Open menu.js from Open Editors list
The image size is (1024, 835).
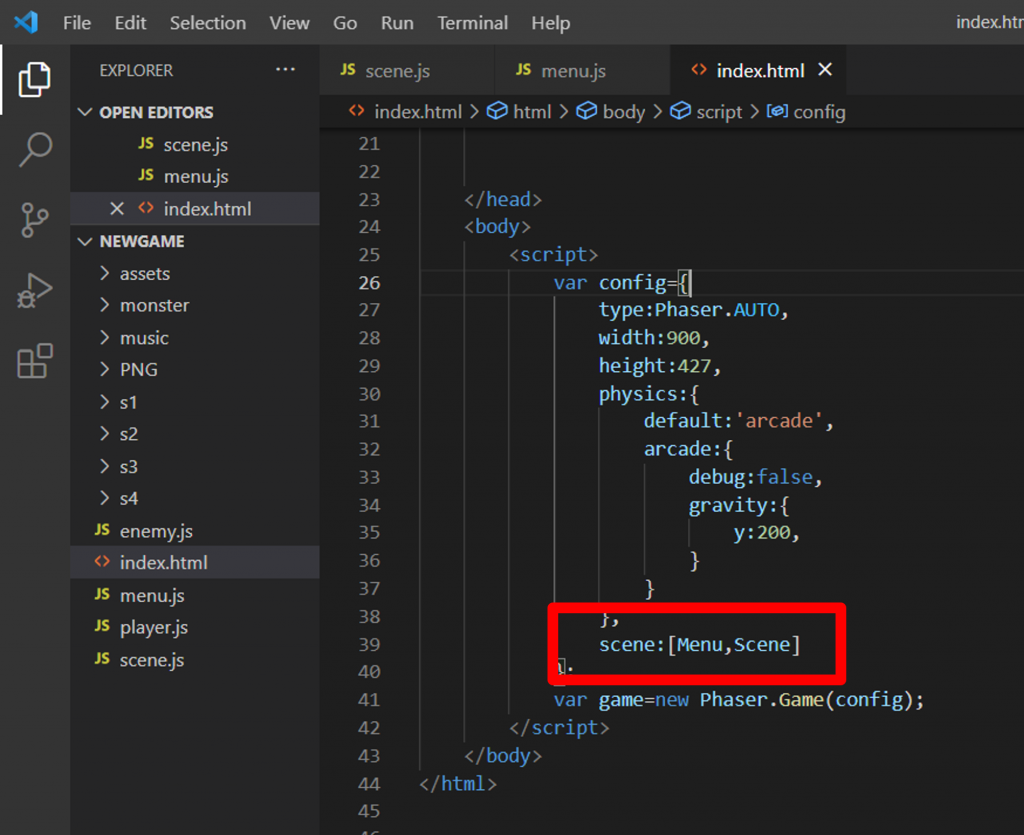(x=195, y=176)
